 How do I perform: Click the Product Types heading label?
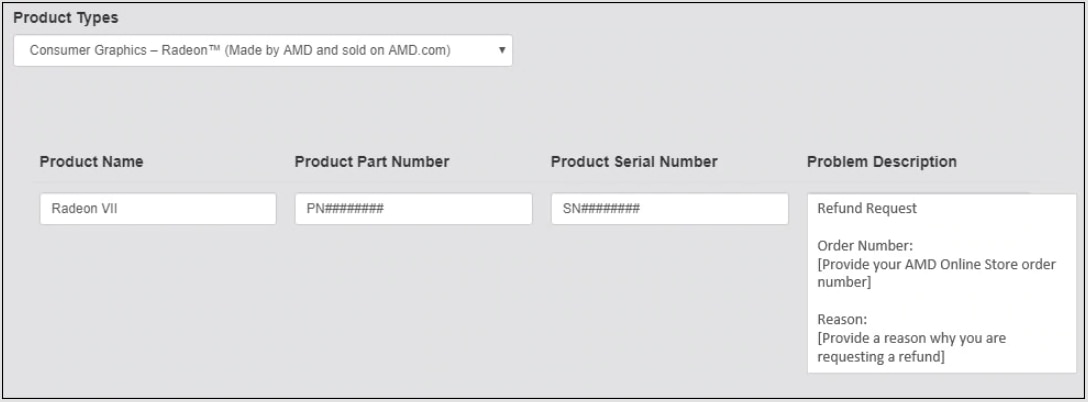(x=66, y=18)
